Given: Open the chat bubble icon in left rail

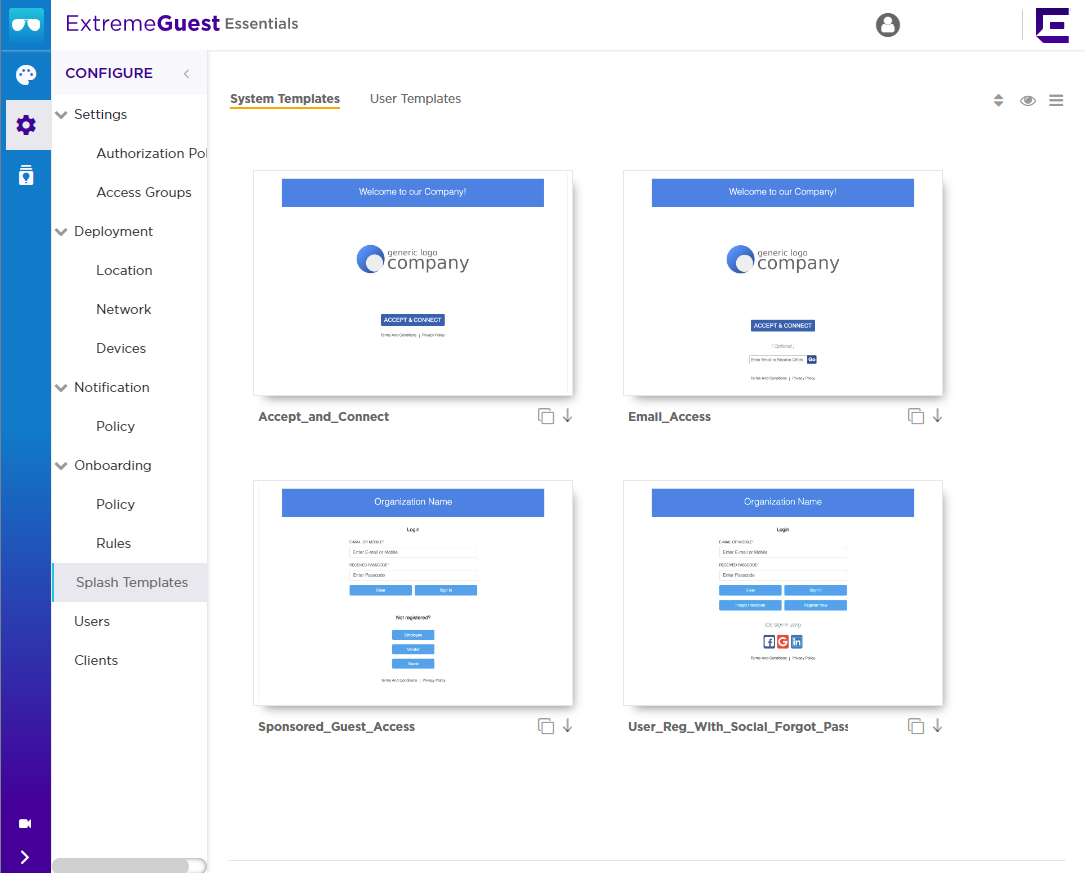Looking at the screenshot, I should 25,74.
